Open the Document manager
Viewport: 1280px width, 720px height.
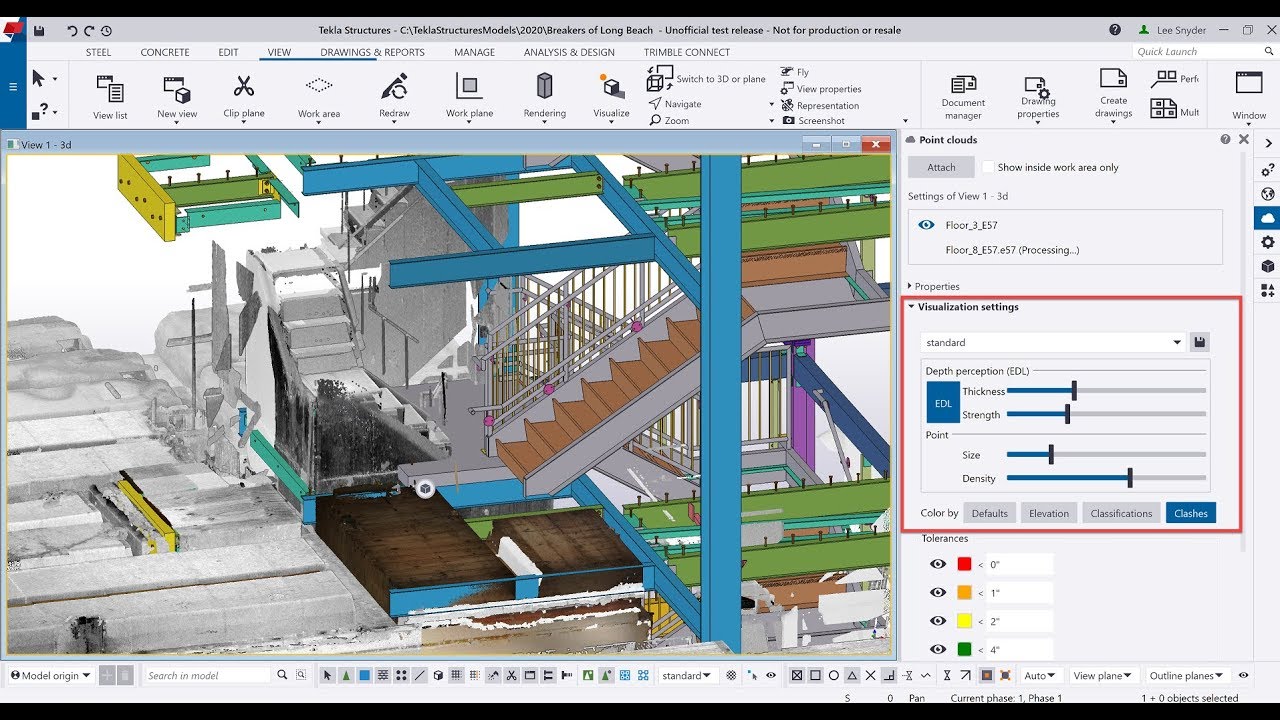pyautogui.click(x=963, y=88)
